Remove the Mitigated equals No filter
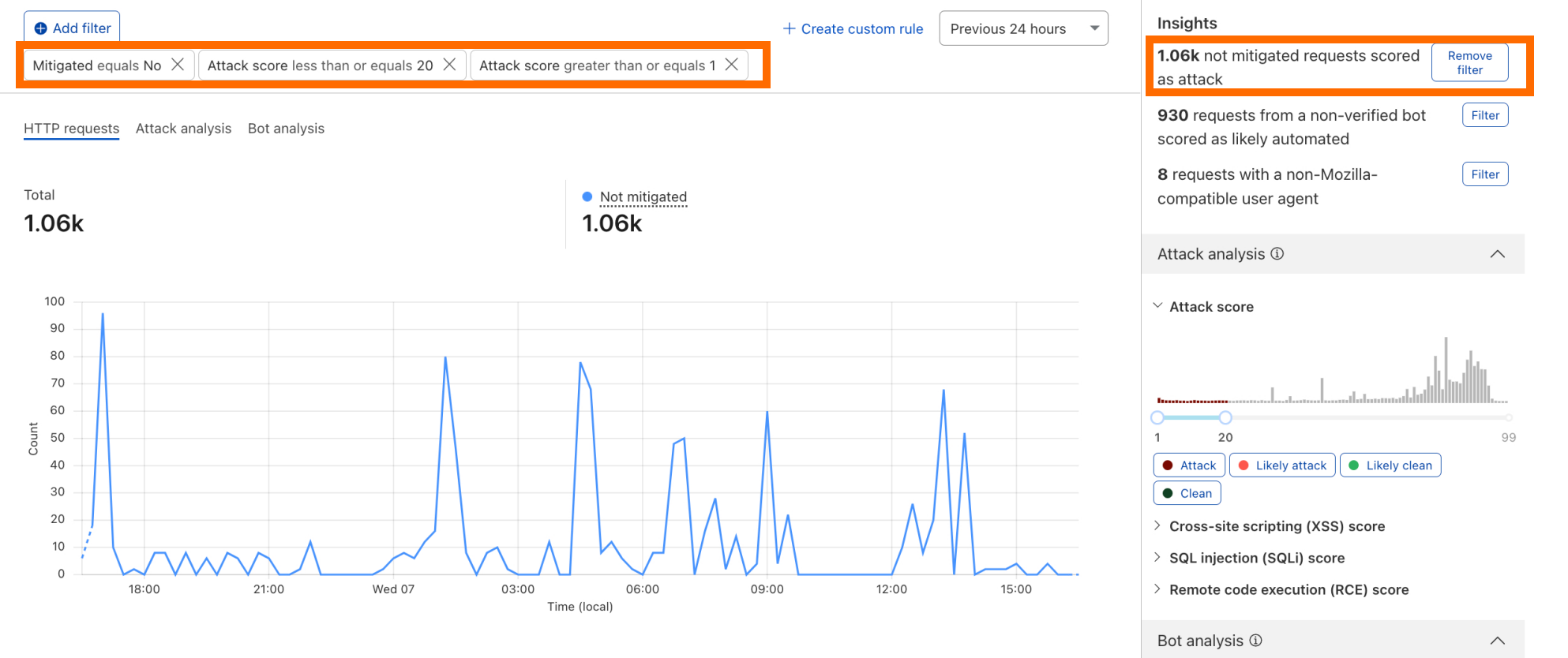Viewport: 1568px width, 658px height. coord(178,65)
